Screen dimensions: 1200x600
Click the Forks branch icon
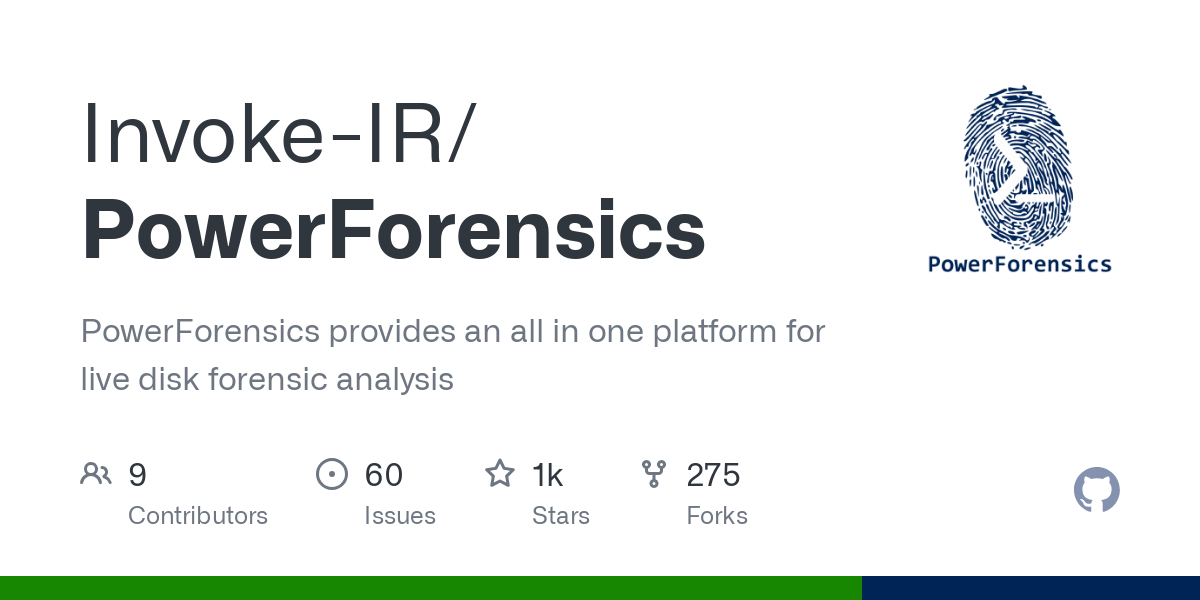[654, 473]
